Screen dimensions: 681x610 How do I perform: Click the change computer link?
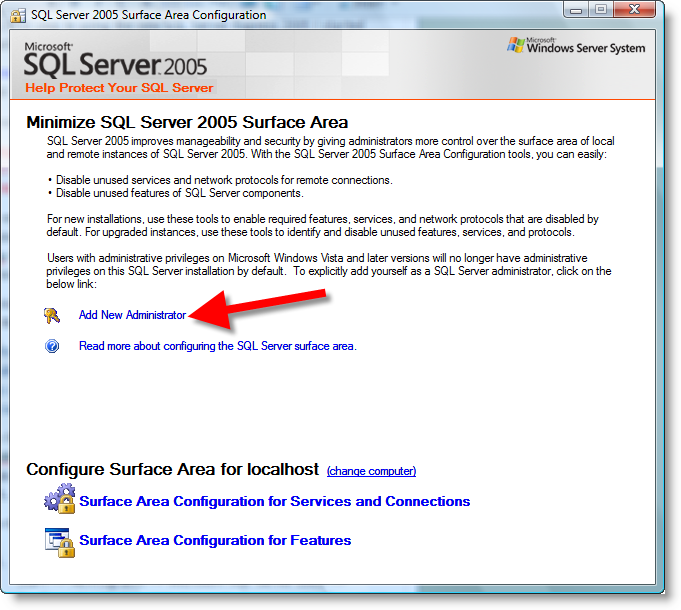(x=371, y=471)
